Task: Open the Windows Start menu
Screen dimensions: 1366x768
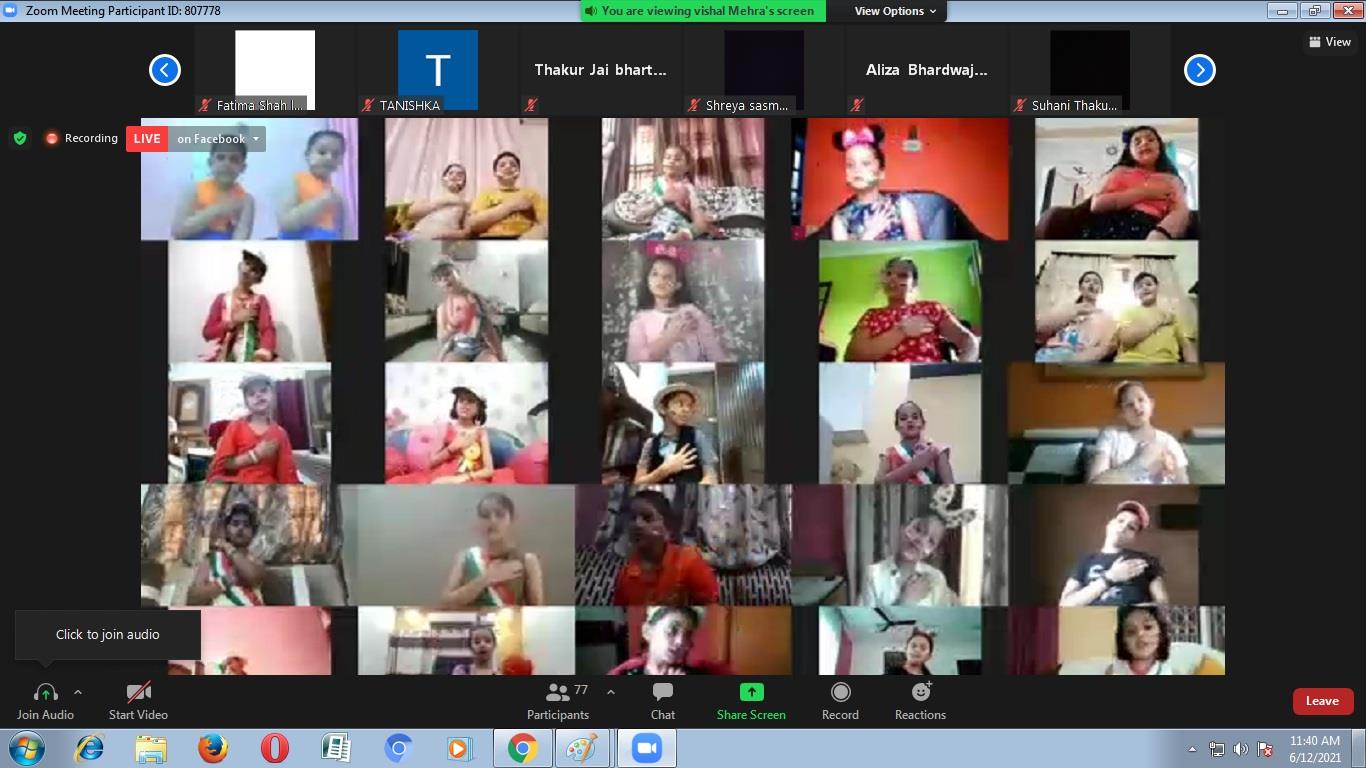Action: [x=26, y=748]
